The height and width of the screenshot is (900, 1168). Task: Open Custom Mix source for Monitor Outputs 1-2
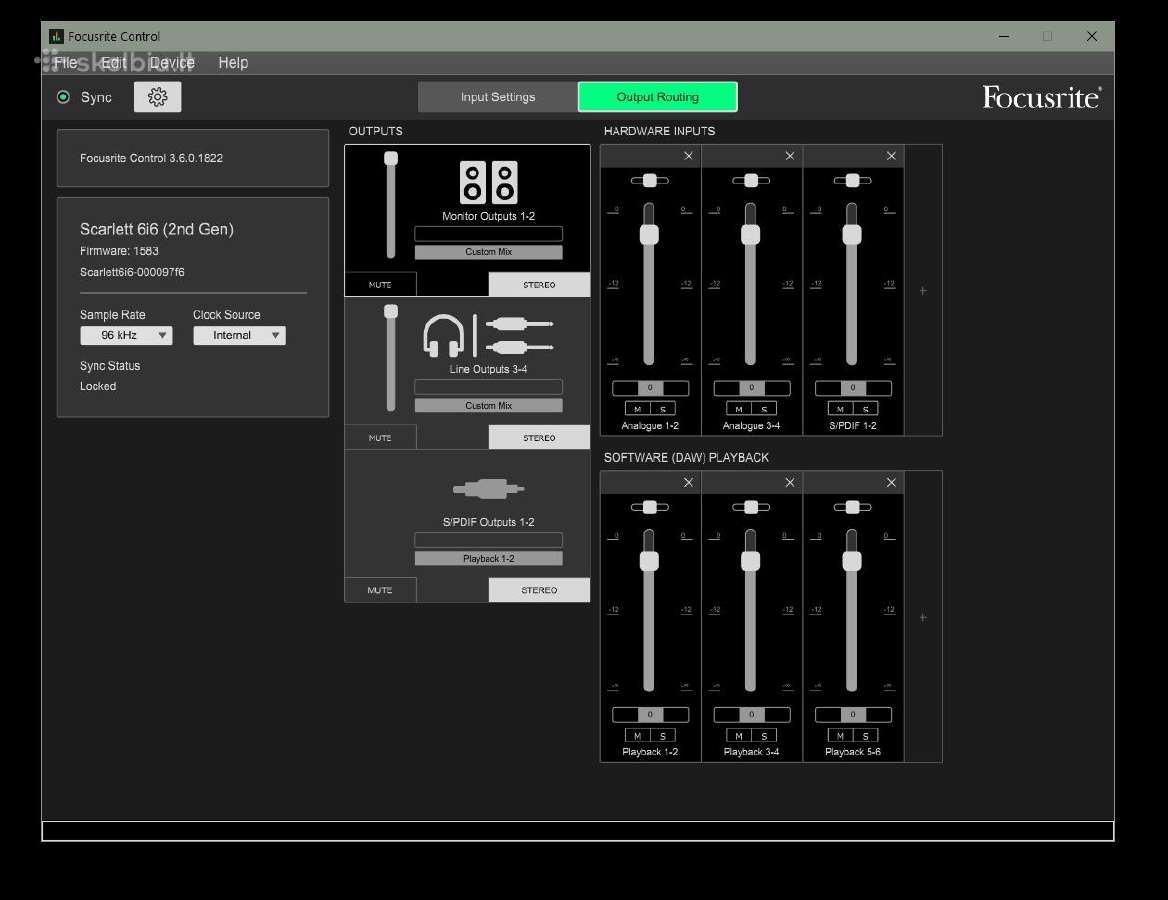click(x=489, y=252)
